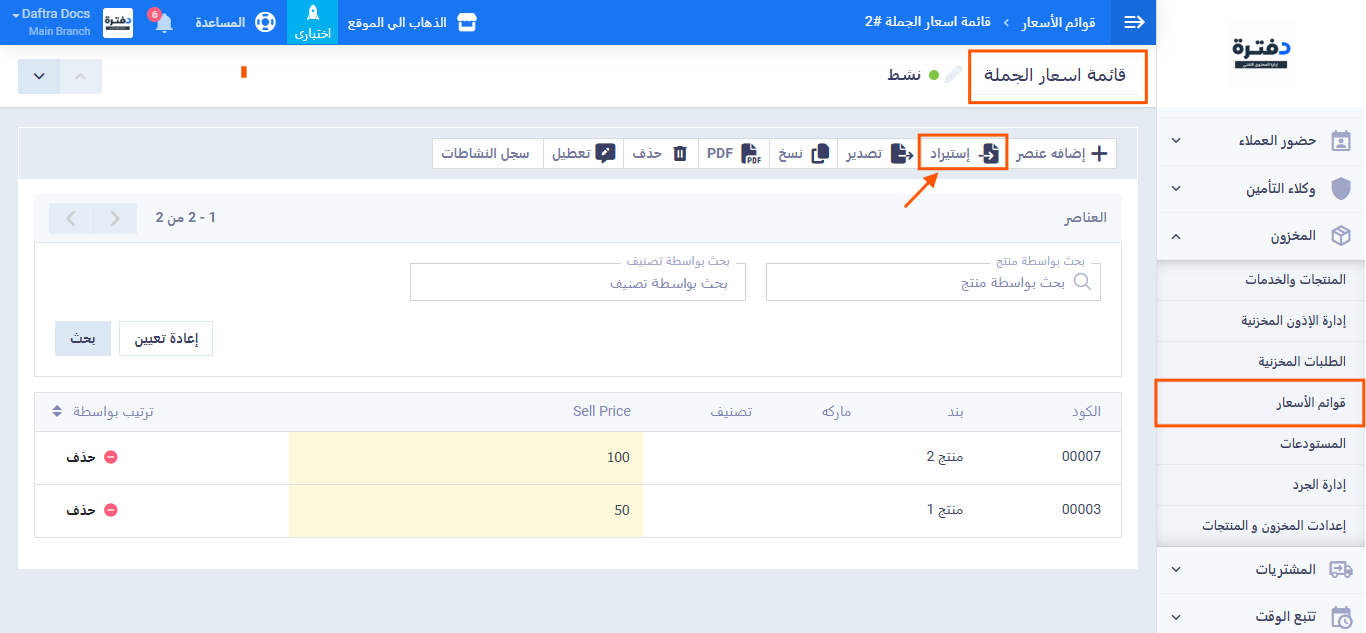
Task: Click the إستيراد import button
Action: (x=963, y=154)
